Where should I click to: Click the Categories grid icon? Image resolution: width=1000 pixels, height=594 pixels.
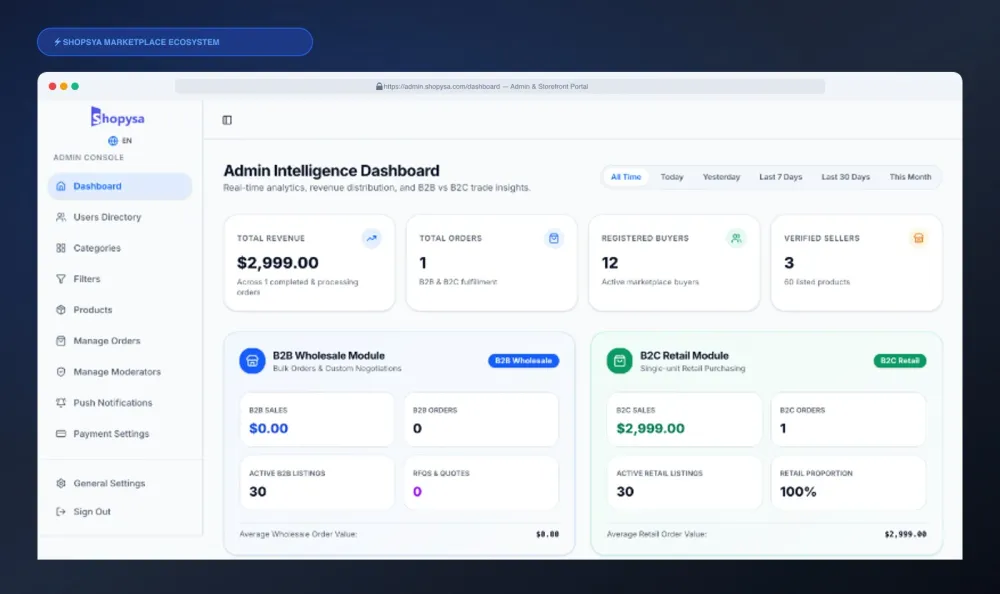coord(61,248)
